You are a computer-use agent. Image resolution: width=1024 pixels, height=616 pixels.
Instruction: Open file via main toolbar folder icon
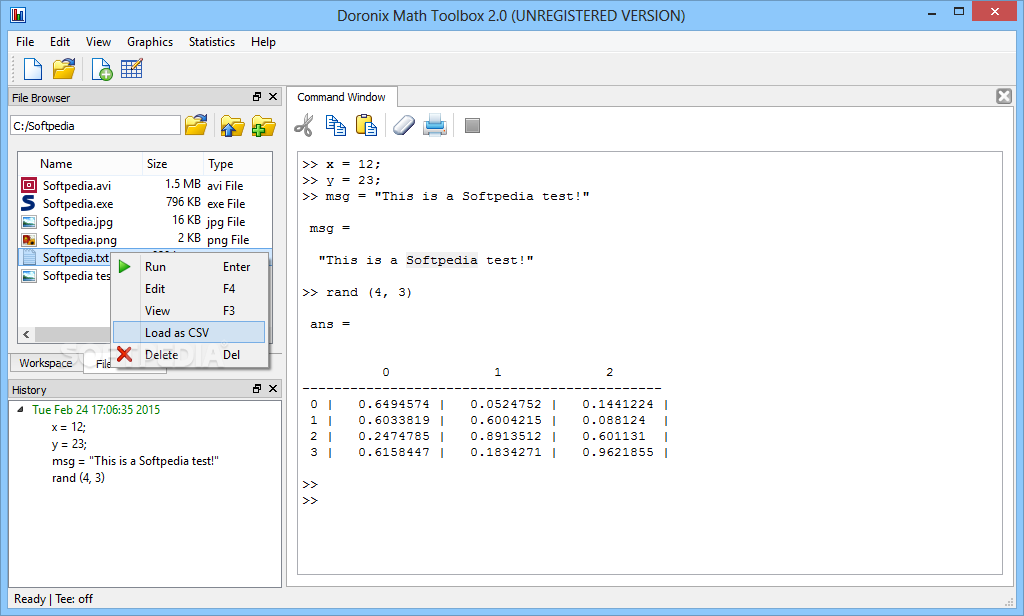pyautogui.click(x=64, y=69)
